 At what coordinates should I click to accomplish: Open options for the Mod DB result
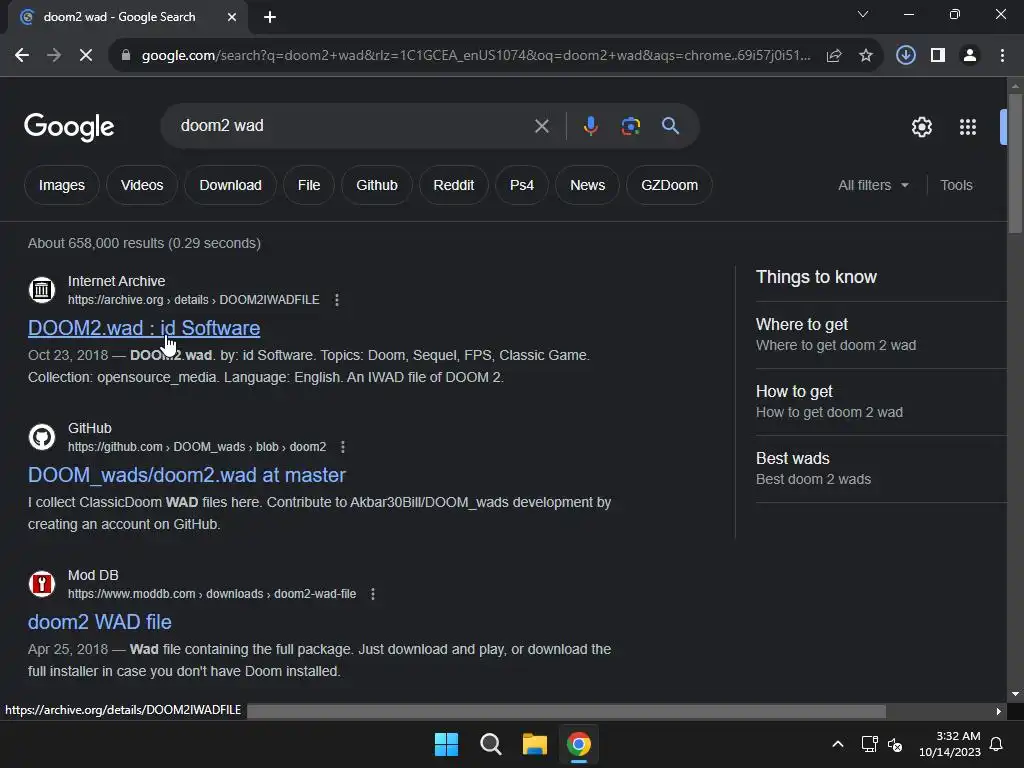coord(373,594)
